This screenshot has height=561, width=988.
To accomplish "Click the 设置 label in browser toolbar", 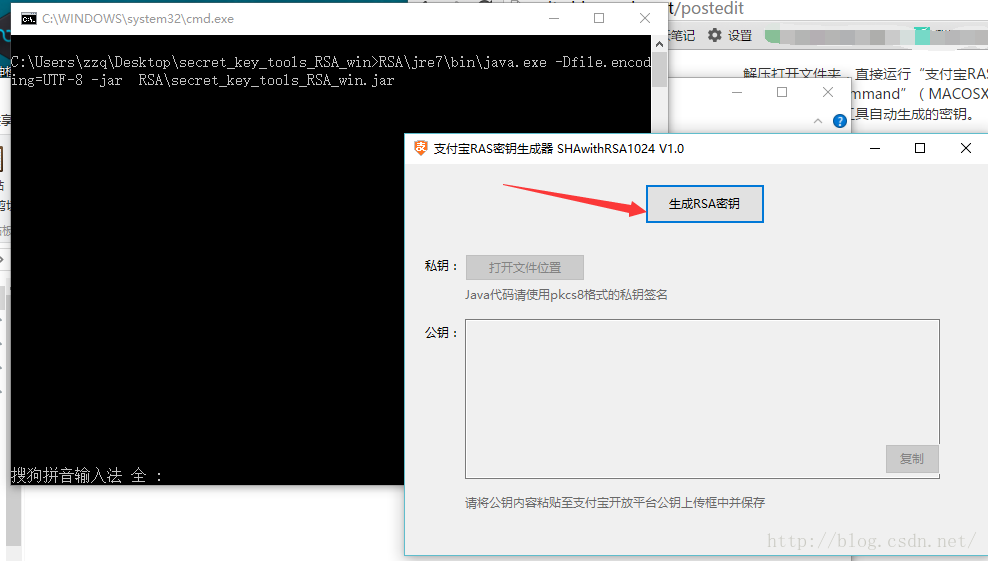I will (x=740, y=35).
